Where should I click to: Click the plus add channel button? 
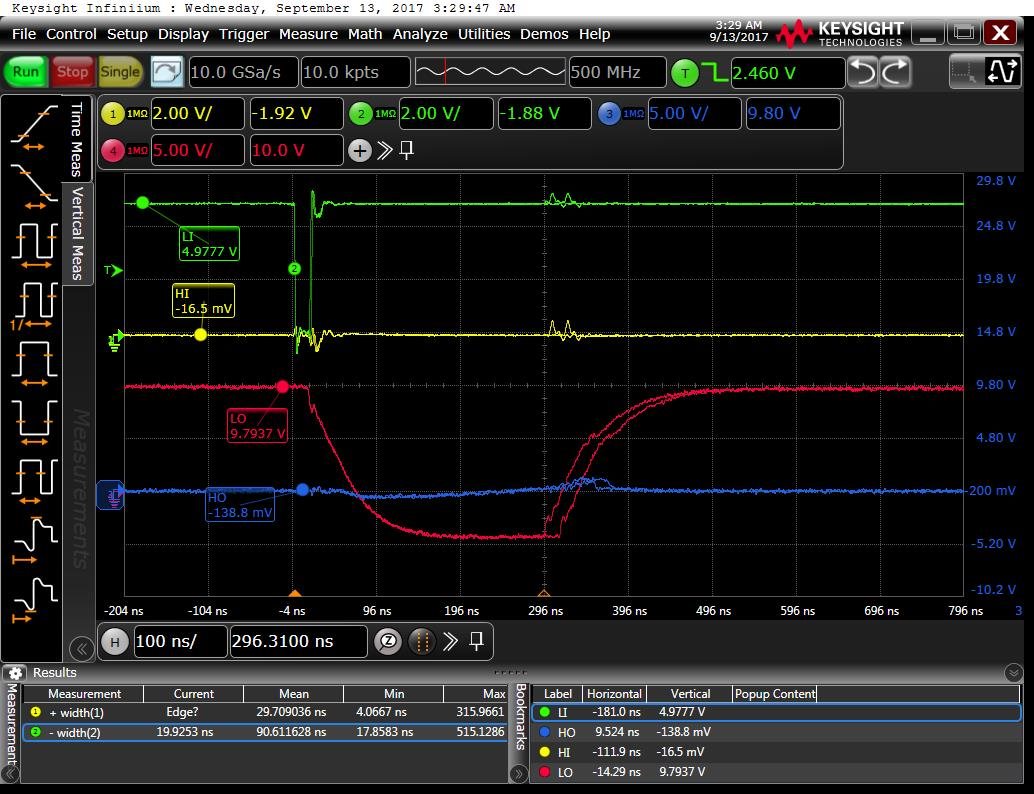pyautogui.click(x=359, y=151)
